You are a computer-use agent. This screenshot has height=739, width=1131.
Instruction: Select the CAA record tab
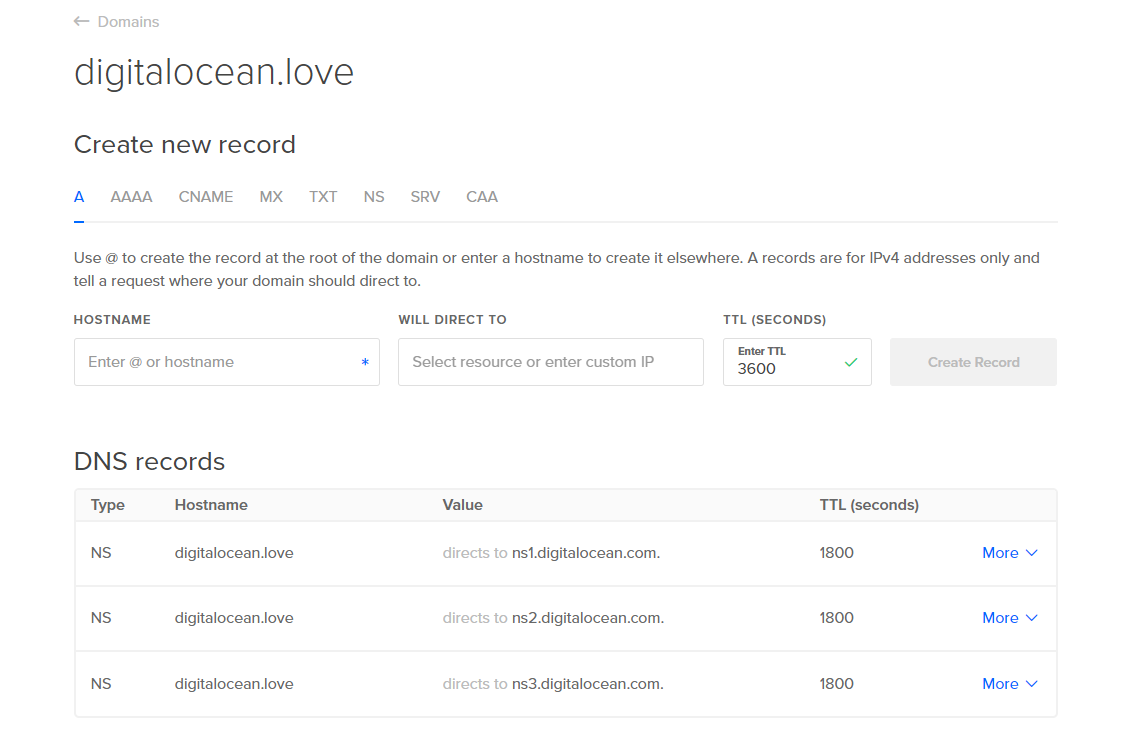click(x=482, y=197)
